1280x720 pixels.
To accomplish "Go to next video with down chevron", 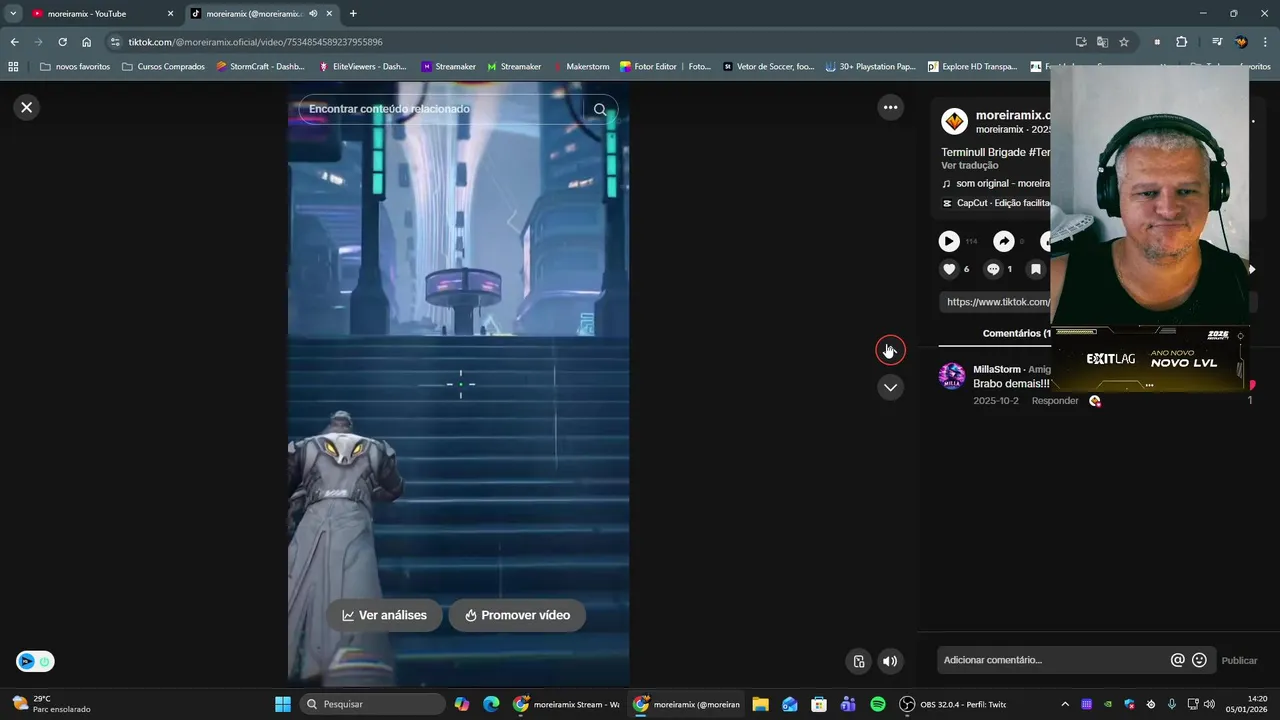I will pos(890,387).
